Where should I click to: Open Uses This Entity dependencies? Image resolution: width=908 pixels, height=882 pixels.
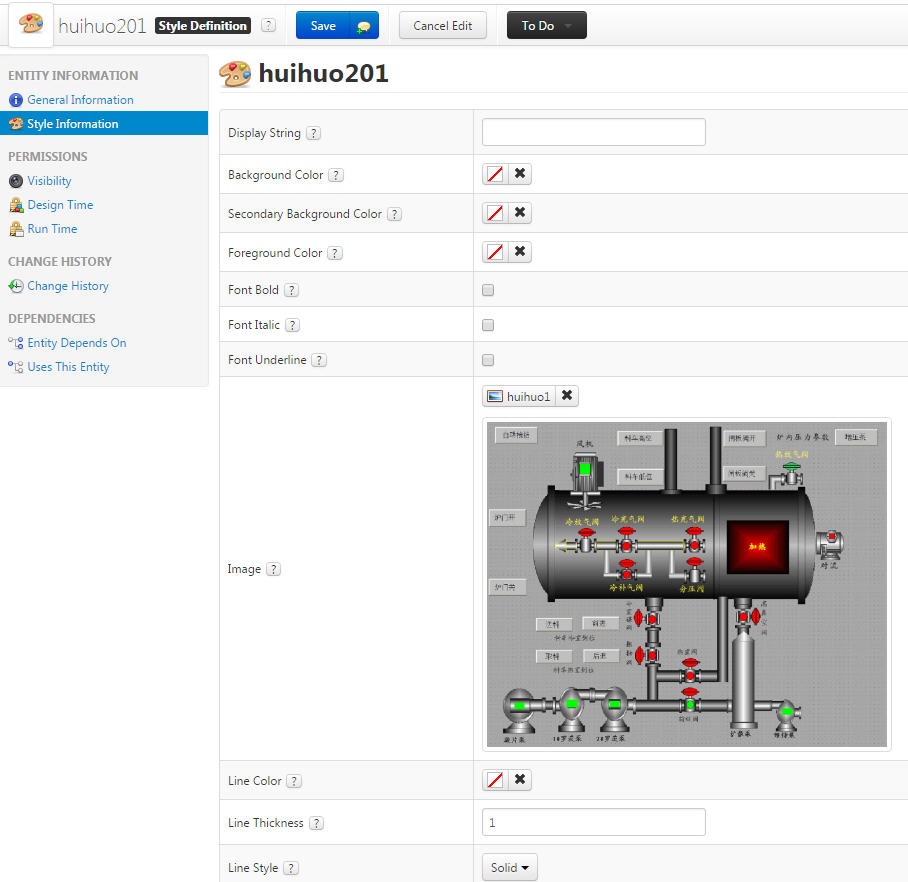[68, 367]
